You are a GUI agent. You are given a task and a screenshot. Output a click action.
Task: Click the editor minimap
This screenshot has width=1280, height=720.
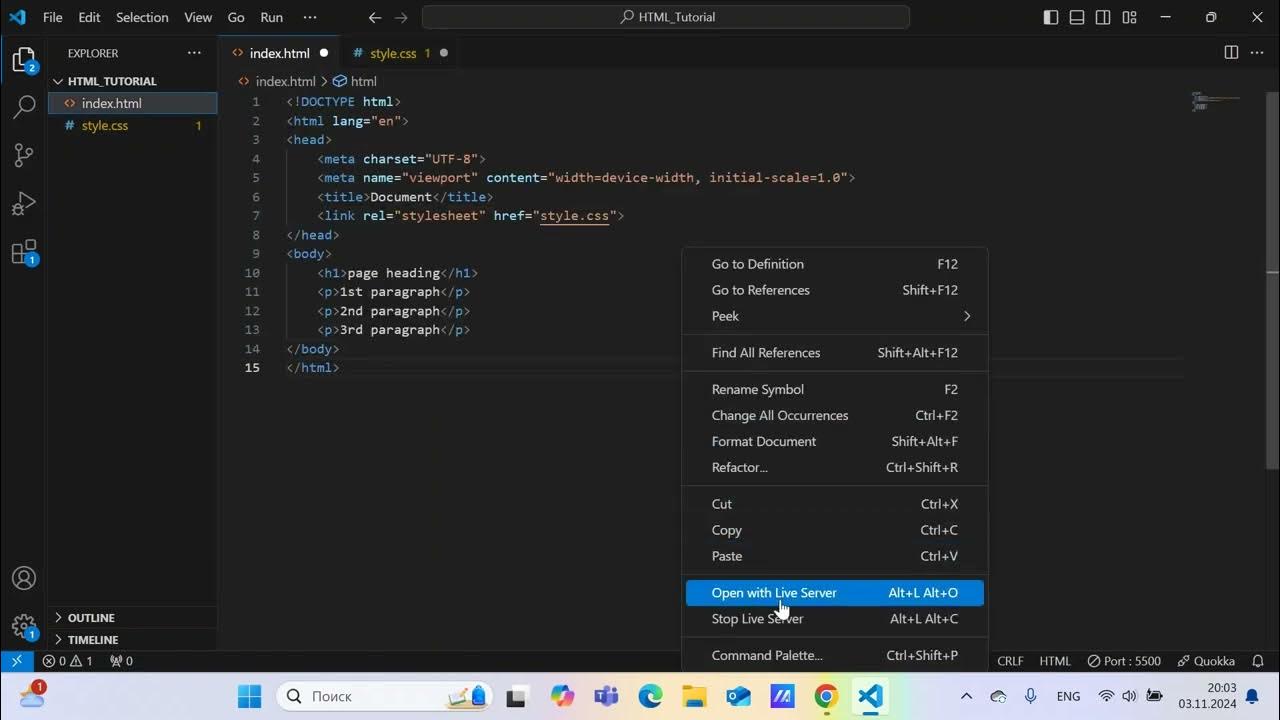coord(1216,101)
